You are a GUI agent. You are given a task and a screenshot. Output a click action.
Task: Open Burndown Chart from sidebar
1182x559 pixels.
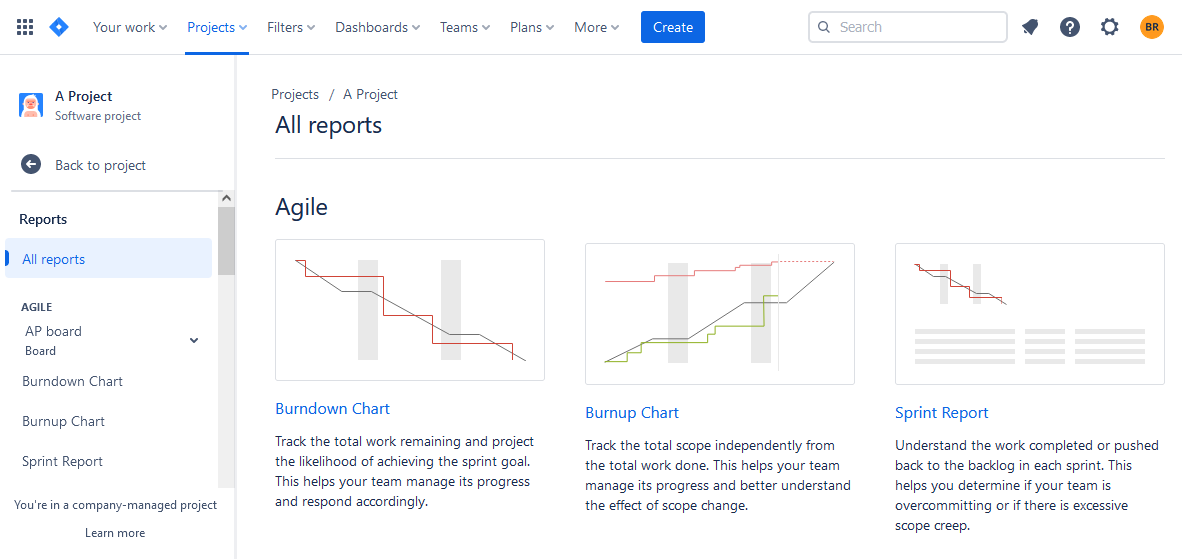[72, 381]
